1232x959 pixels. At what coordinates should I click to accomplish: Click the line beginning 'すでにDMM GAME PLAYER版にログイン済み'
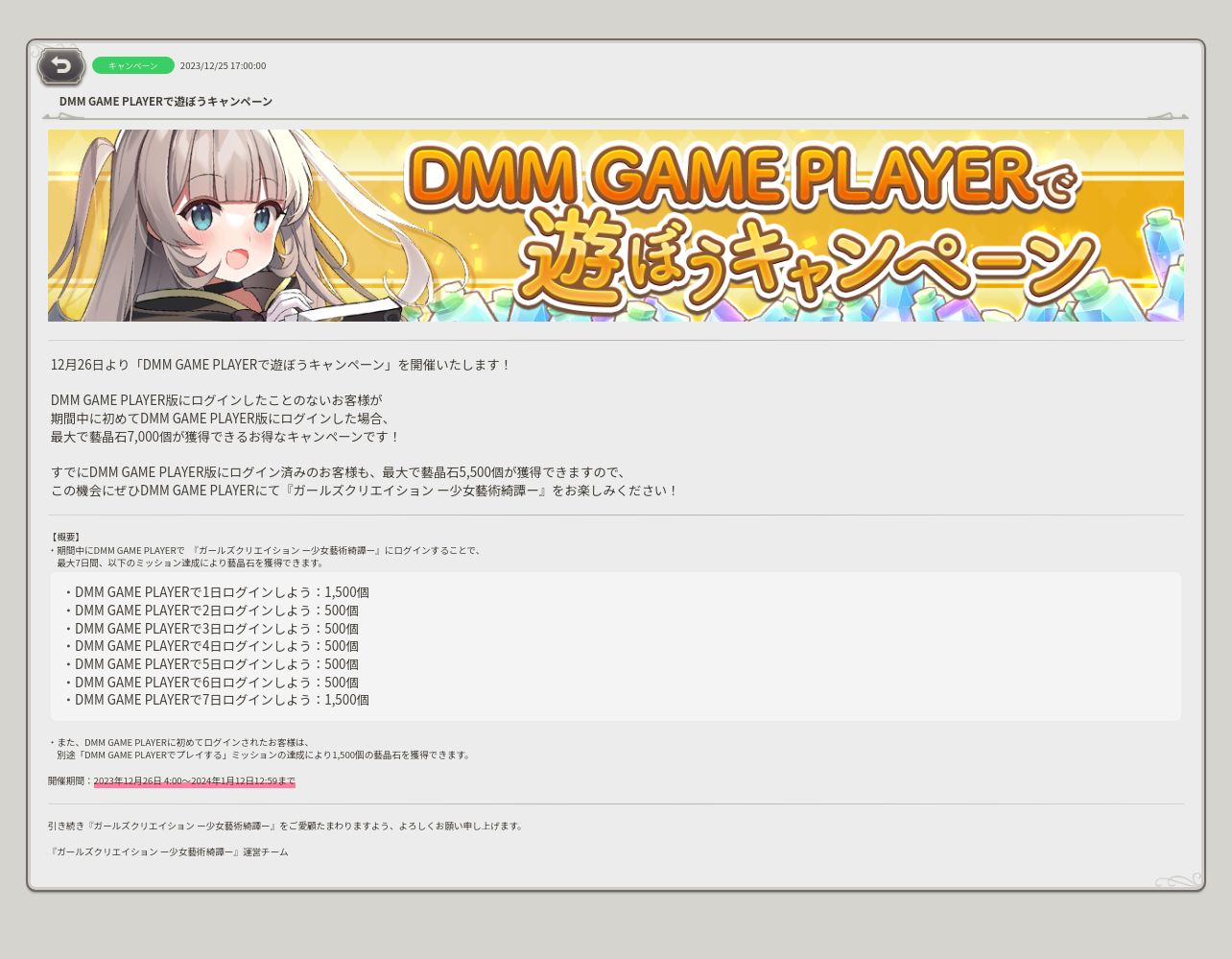click(341, 472)
